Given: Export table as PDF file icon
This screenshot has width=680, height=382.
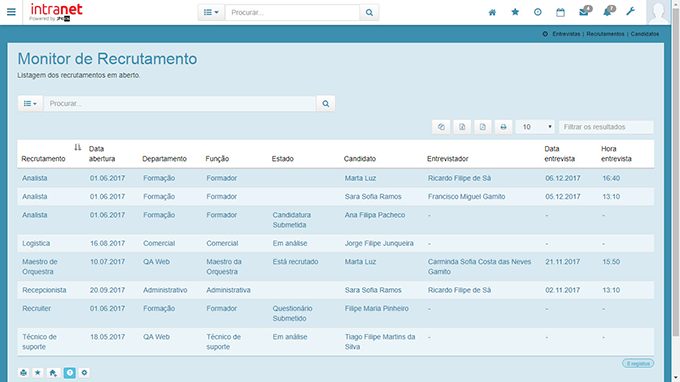Looking at the screenshot, I should coord(483,127).
